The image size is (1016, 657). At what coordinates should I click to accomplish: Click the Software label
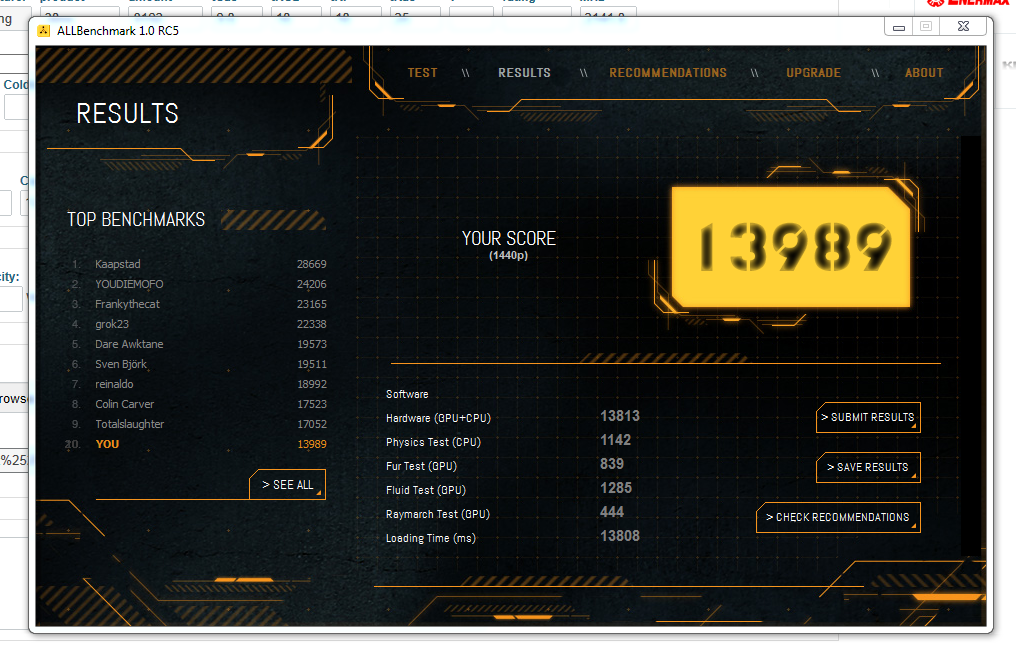(407, 394)
